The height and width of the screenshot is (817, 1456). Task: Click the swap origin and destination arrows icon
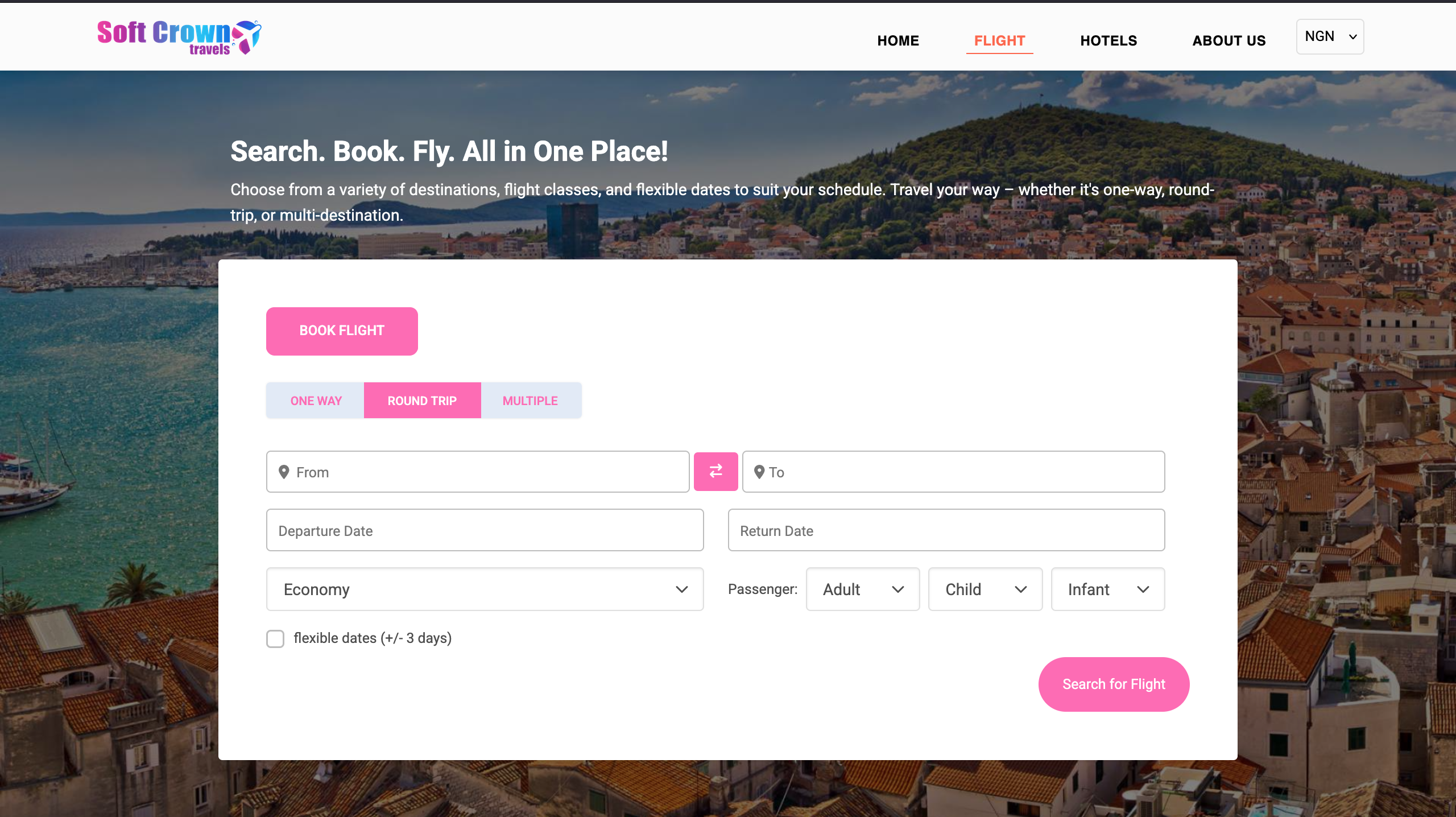(715, 471)
